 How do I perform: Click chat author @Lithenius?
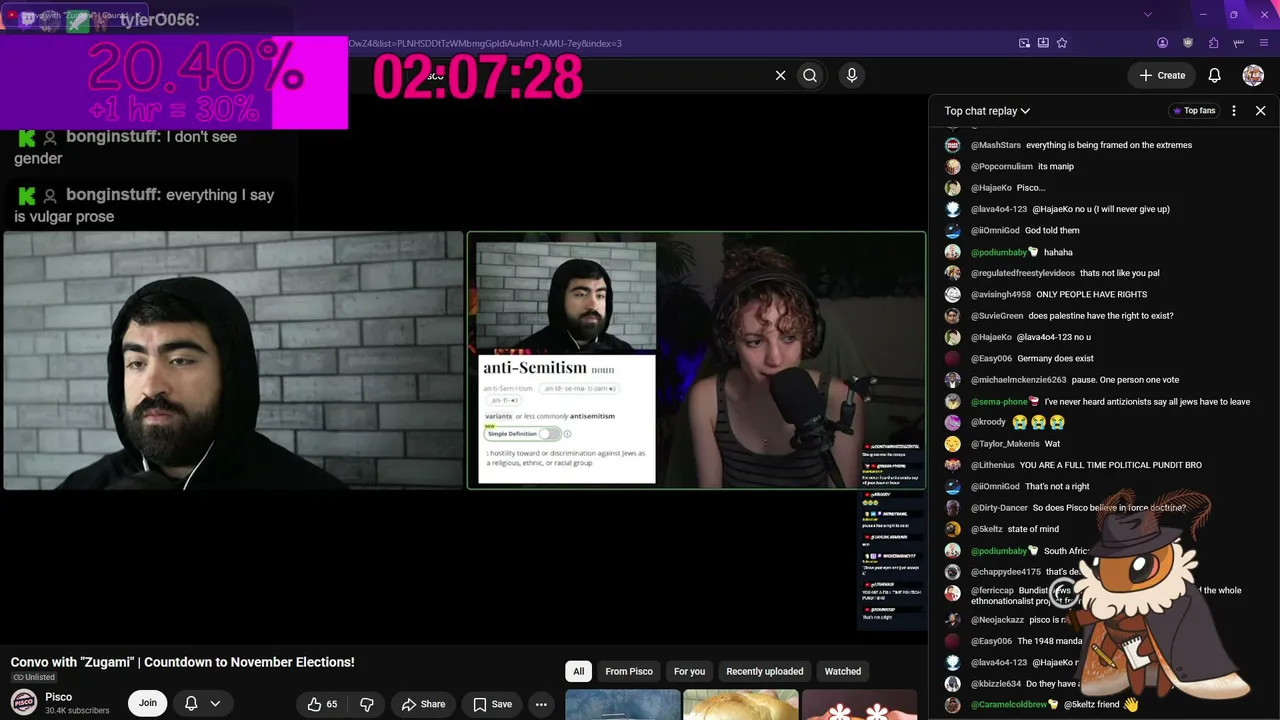[993, 465]
